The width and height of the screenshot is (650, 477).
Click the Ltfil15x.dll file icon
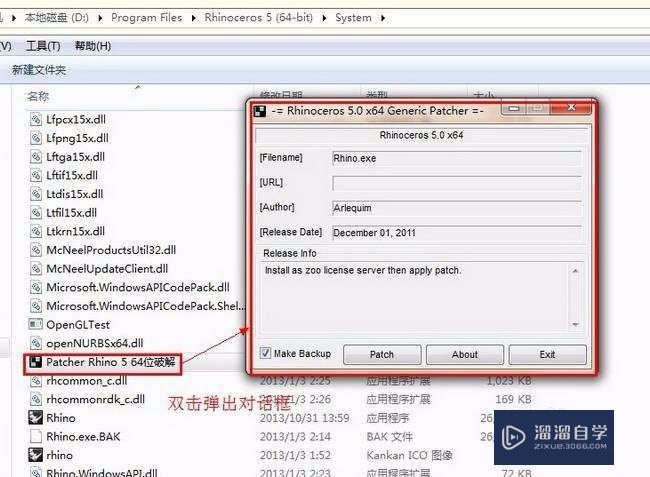tap(36, 213)
